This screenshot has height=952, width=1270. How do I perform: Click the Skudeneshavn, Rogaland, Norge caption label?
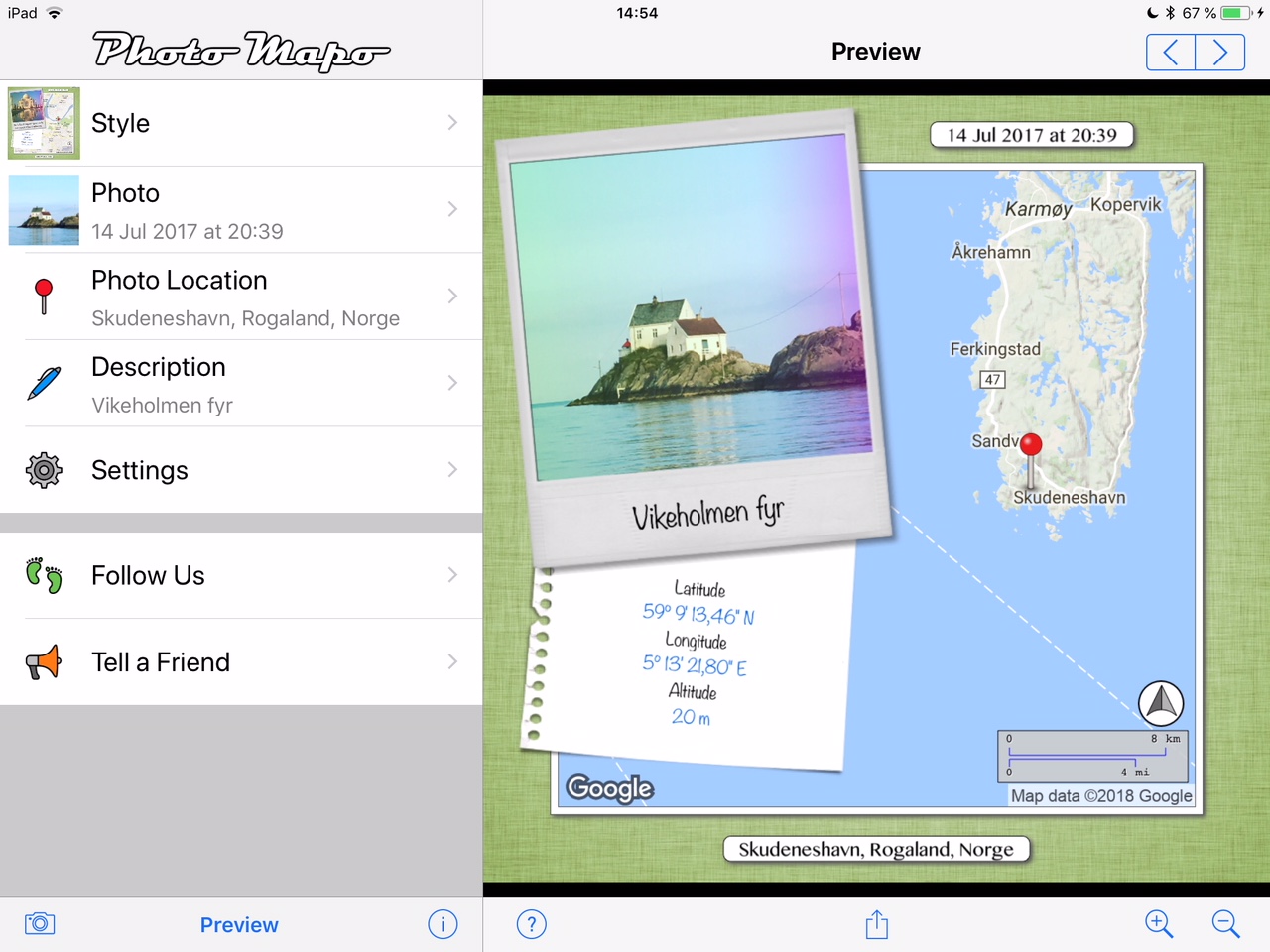pos(876,849)
